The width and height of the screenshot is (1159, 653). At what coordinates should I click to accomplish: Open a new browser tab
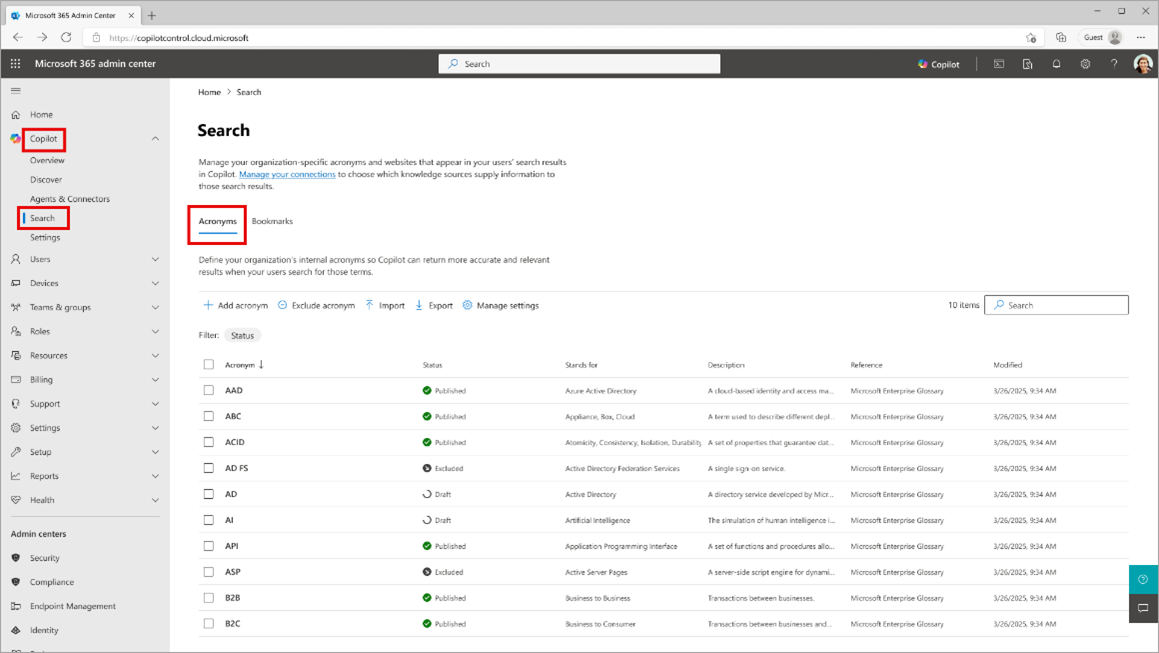point(152,16)
